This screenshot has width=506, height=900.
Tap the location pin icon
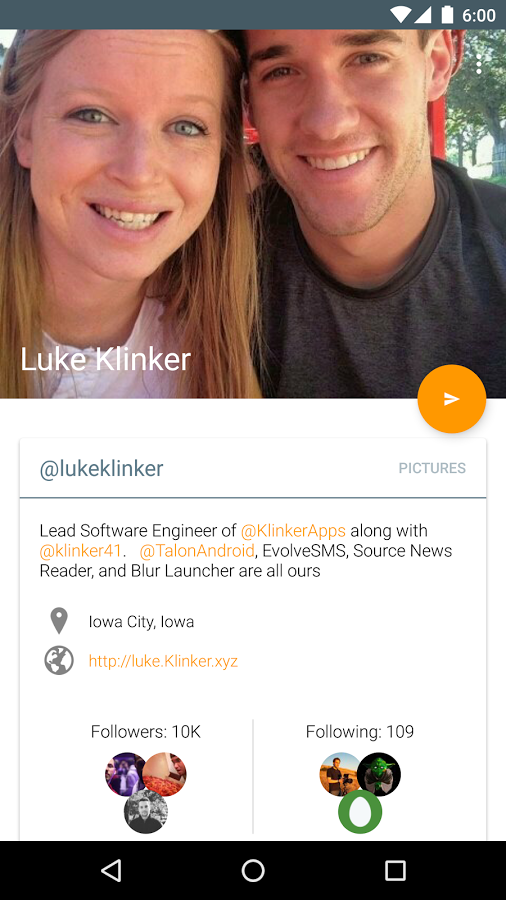coord(59,621)
